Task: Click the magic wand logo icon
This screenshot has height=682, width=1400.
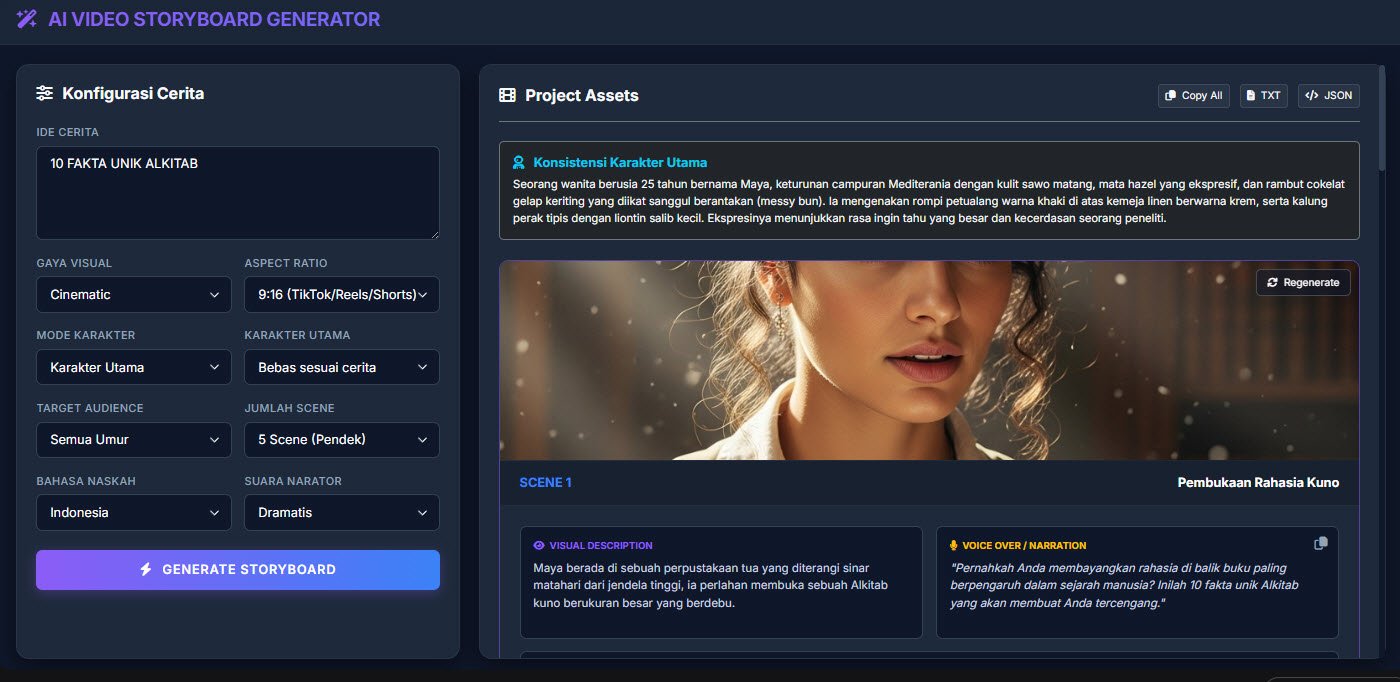Action: point(27,19)
